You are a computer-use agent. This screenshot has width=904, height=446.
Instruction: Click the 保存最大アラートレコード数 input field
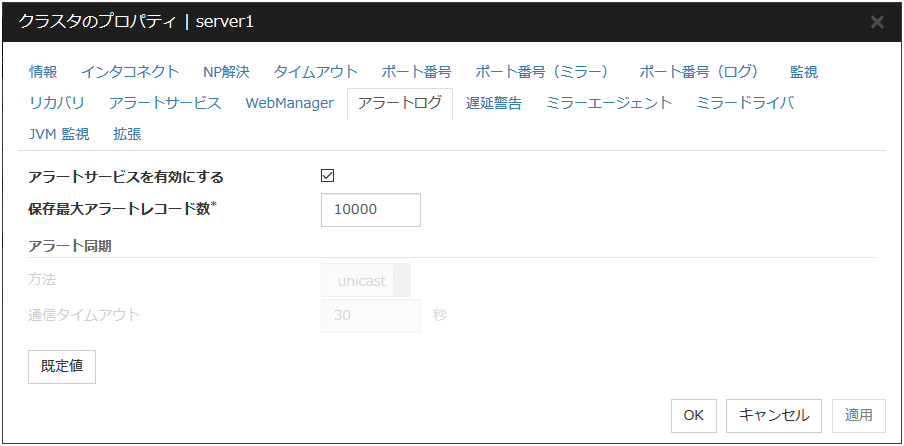[x=371, y=210]
